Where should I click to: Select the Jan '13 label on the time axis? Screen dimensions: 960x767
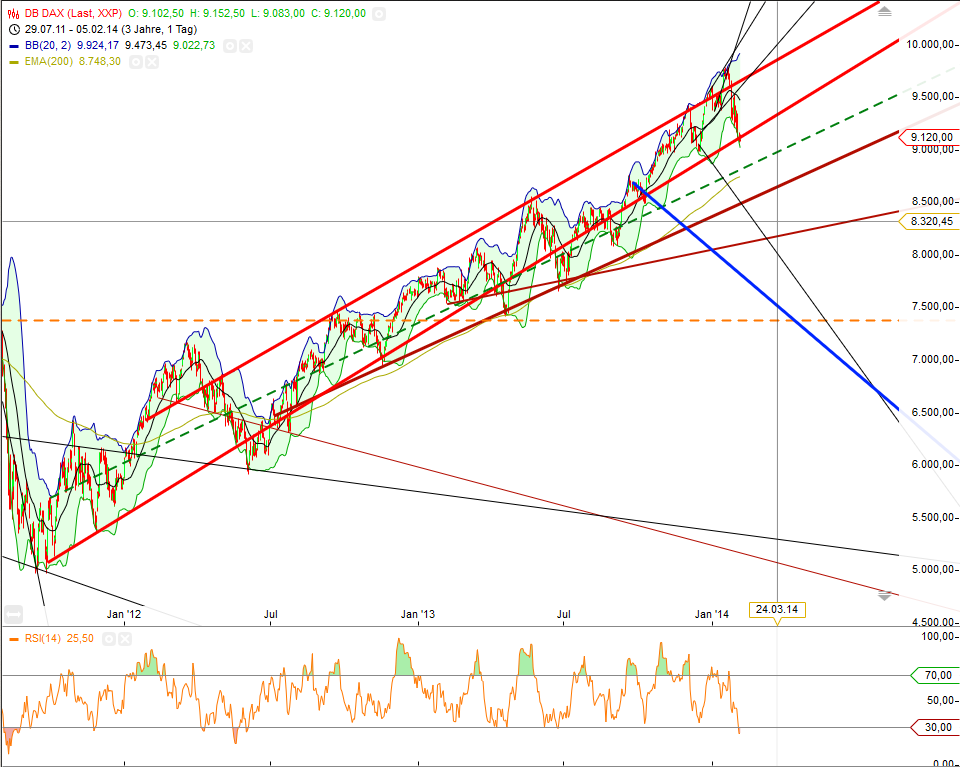click(x=418, y=613)
